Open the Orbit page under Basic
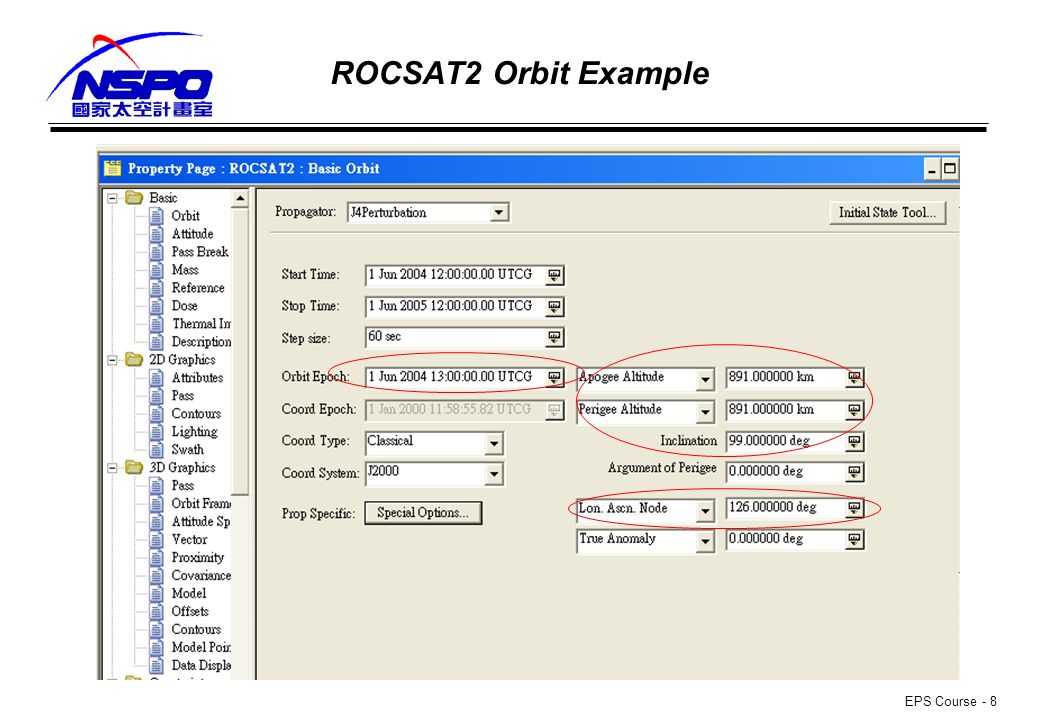 pyautogui.click(x=185, y=216)
